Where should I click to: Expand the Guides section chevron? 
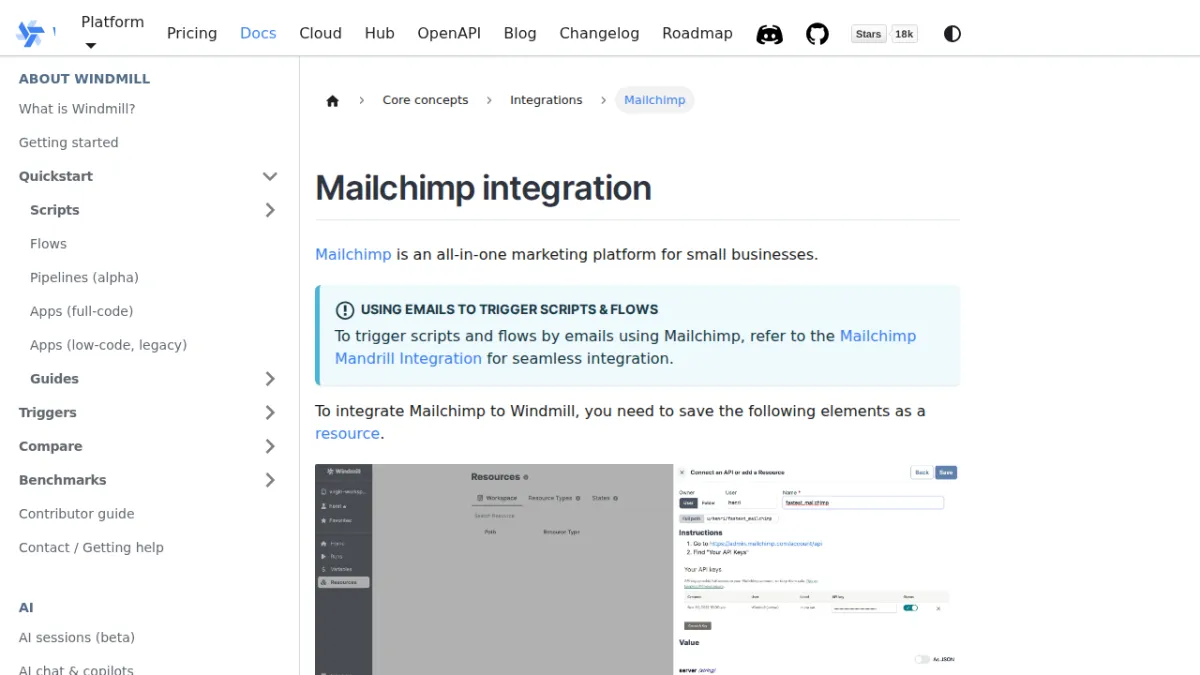[270, 379]
